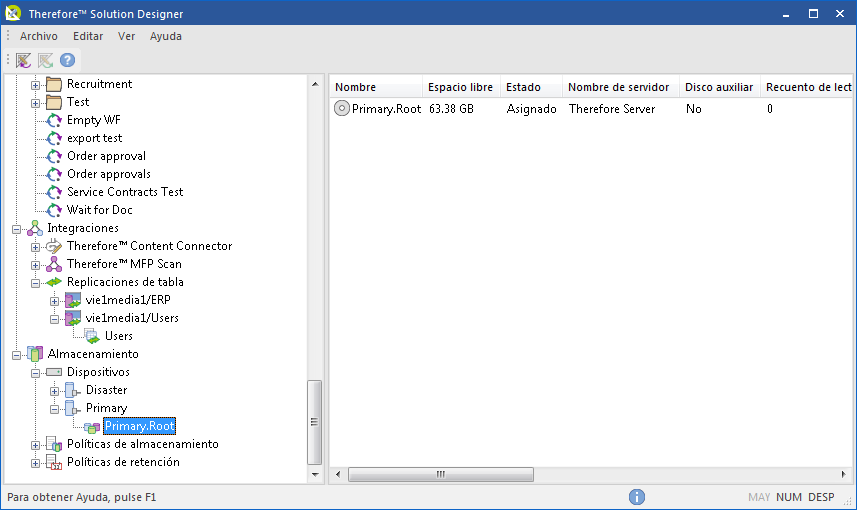This screenshot has height=511, width=858.
Task: Click the tree scroll up arrow
Action: [x=315, y=84]
